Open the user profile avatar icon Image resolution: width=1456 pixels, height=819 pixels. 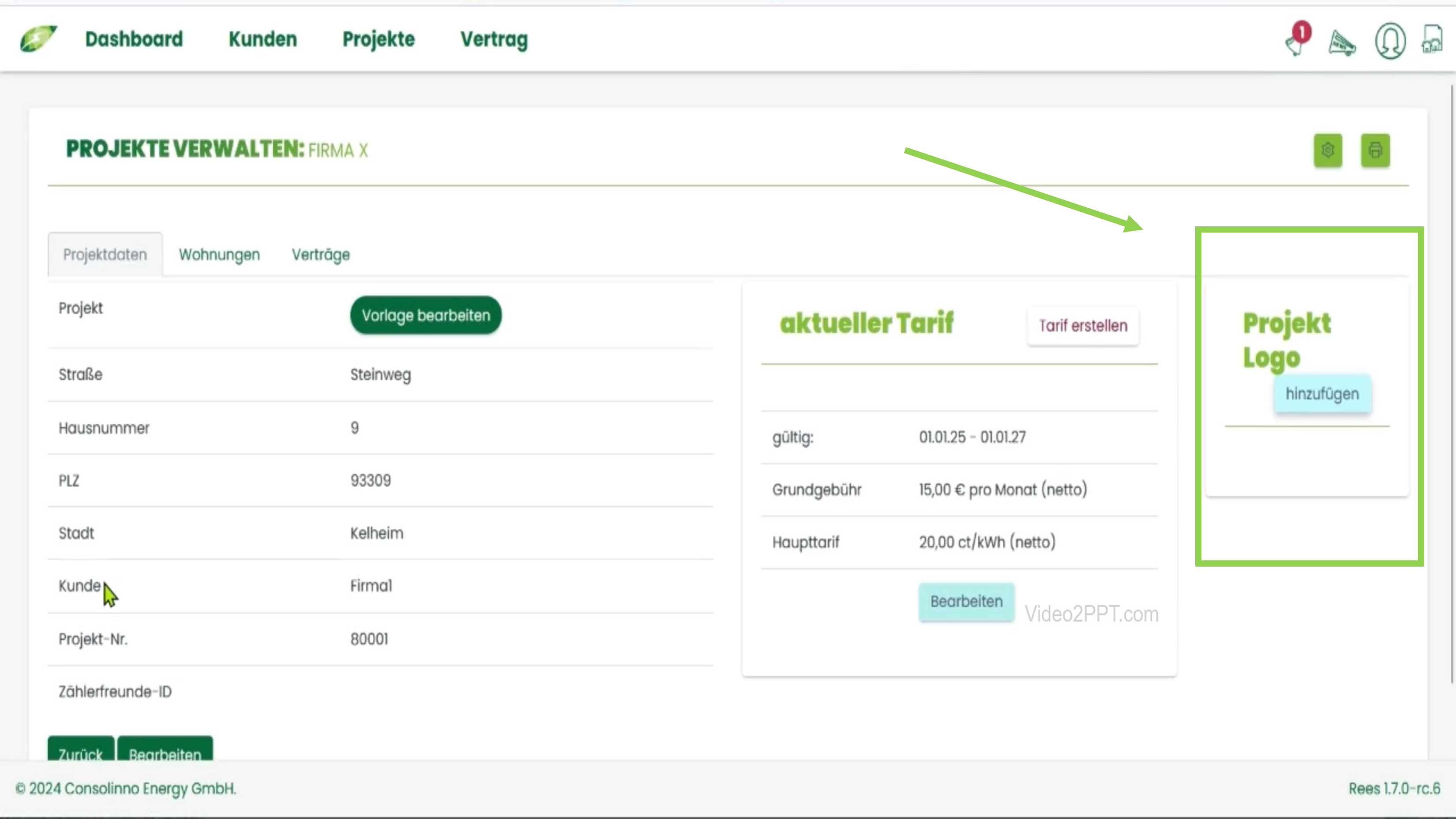1390,41
